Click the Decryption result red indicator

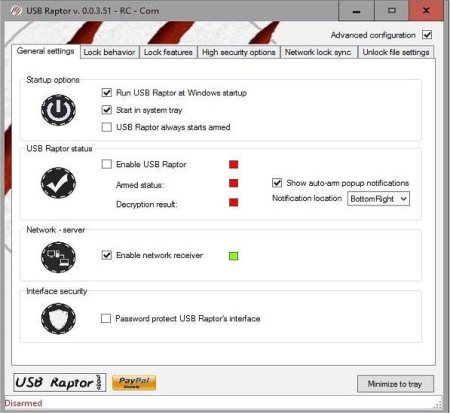pyautogui.click(x=234, y=202)
